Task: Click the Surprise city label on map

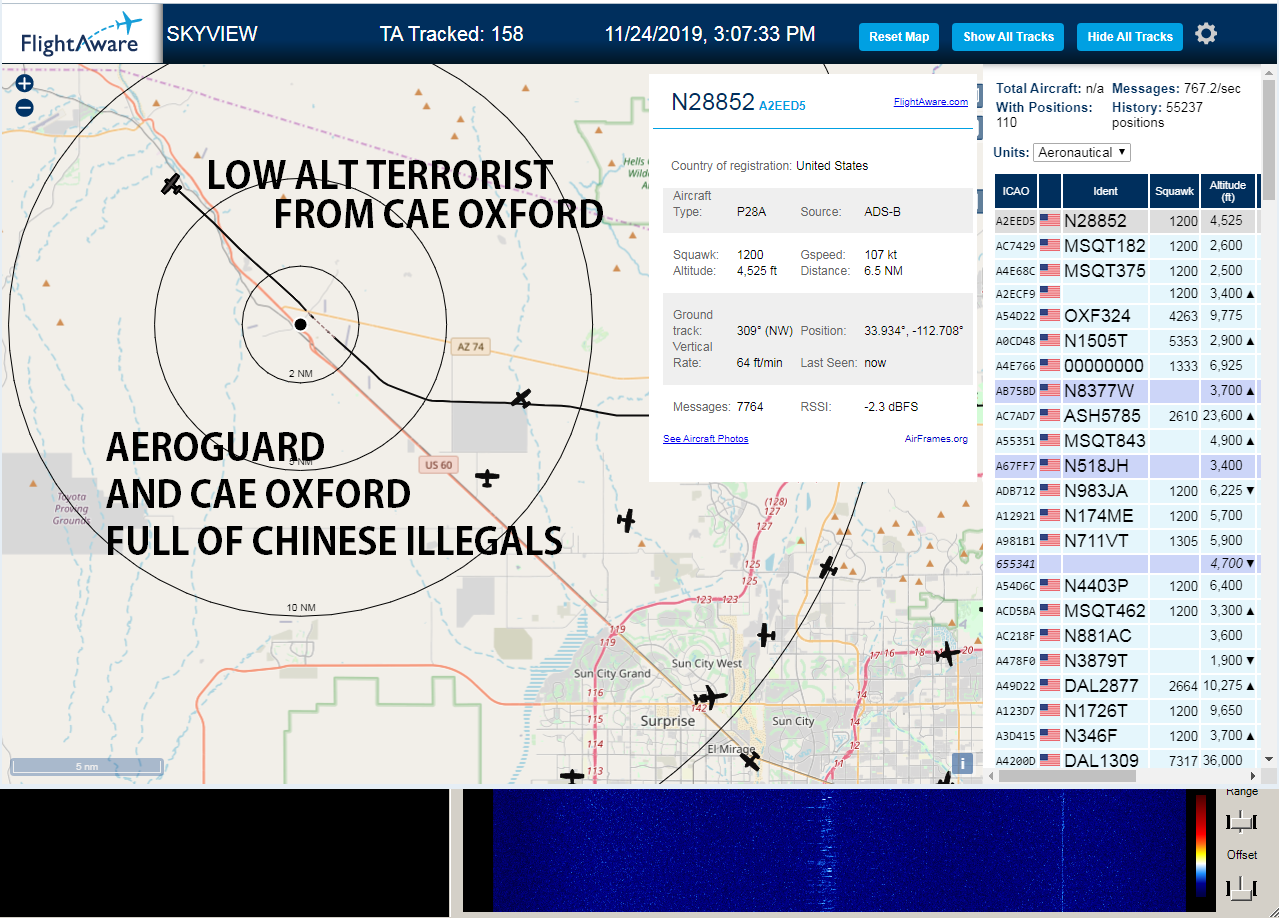Action: pos(667,721)
